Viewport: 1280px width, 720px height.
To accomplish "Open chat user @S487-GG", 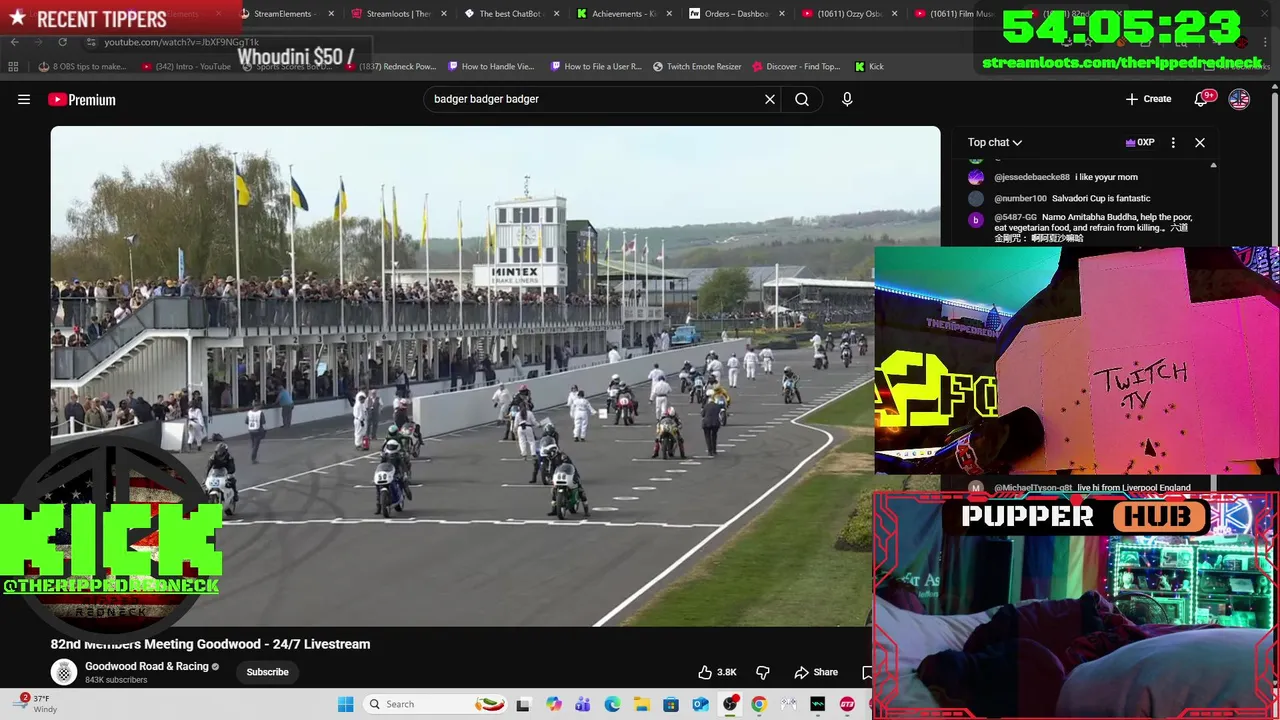I will [1015, 217].
